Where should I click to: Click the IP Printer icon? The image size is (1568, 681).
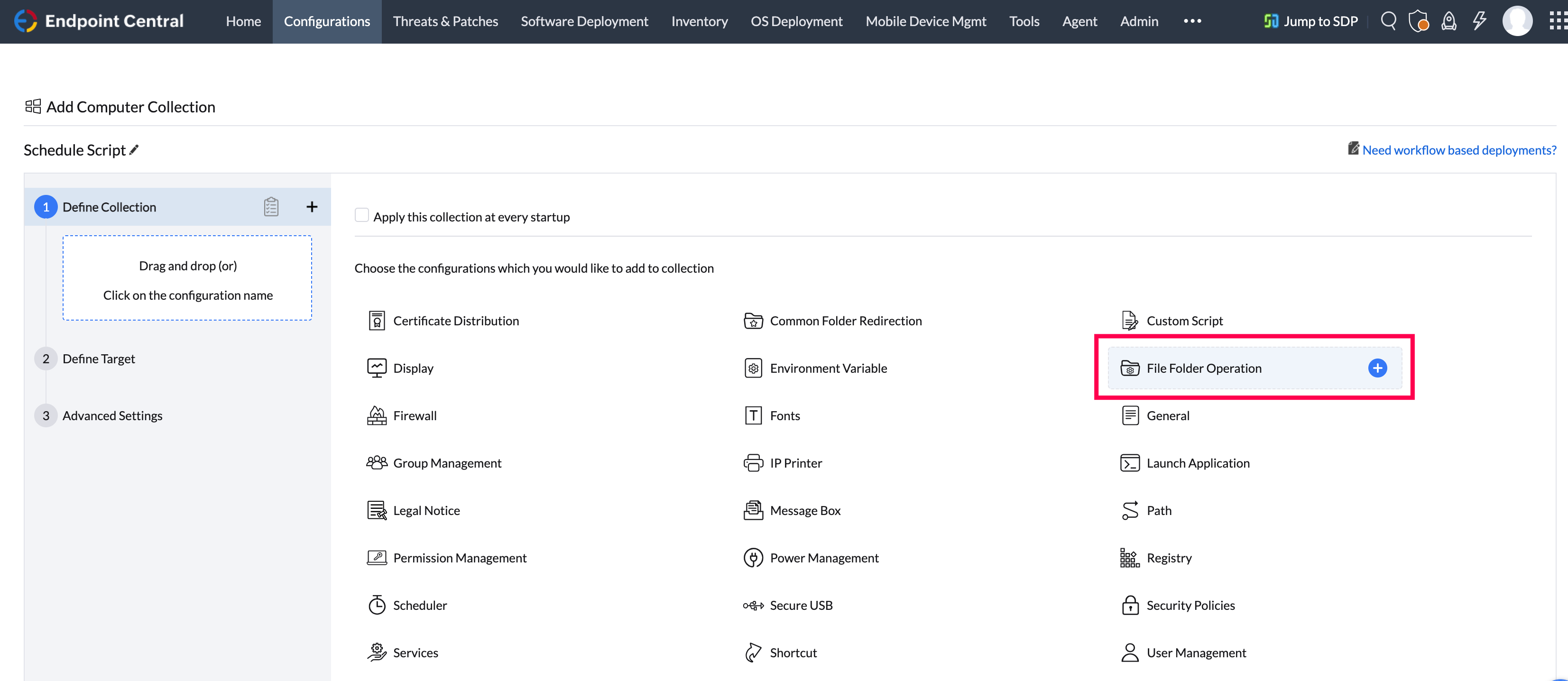754,463
